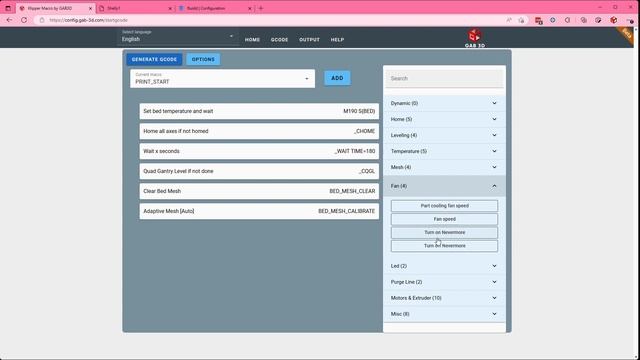This screenshot has width=640, height=360.
Task: Add the Fan speed command
Action: pyautogui.click(x=444, y=219)
